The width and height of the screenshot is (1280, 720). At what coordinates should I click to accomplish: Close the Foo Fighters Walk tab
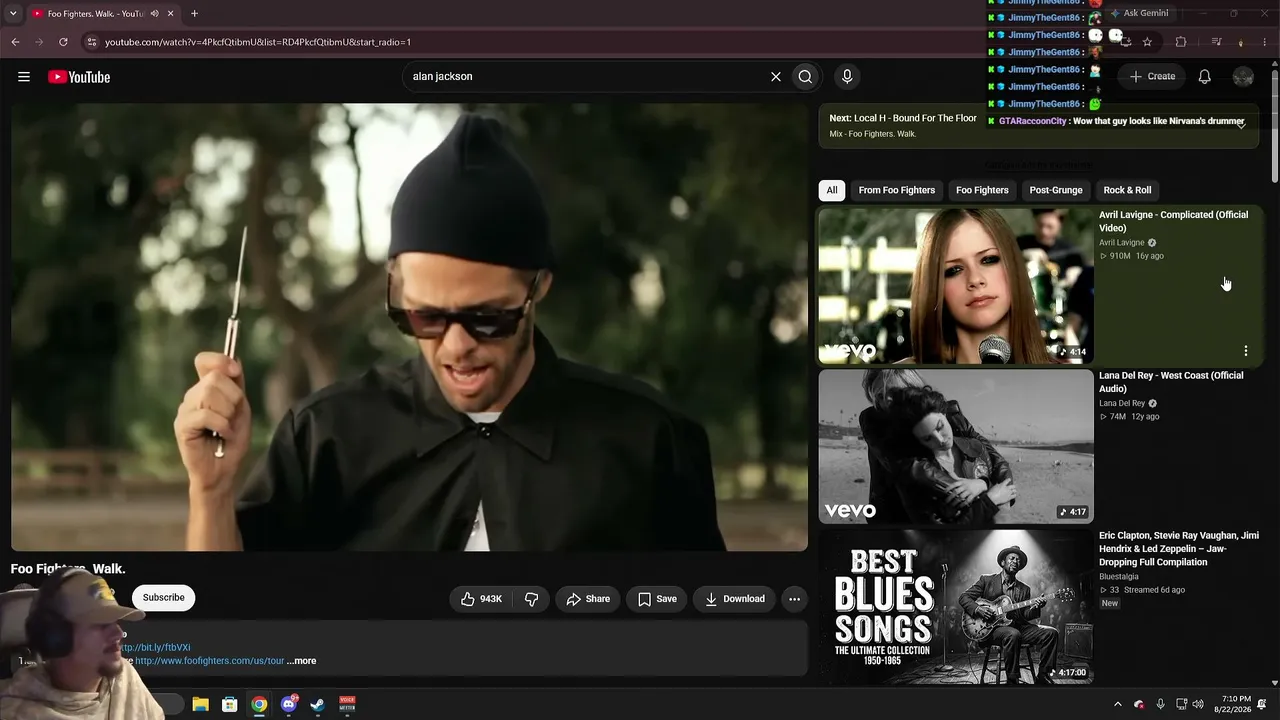point(171,14)
